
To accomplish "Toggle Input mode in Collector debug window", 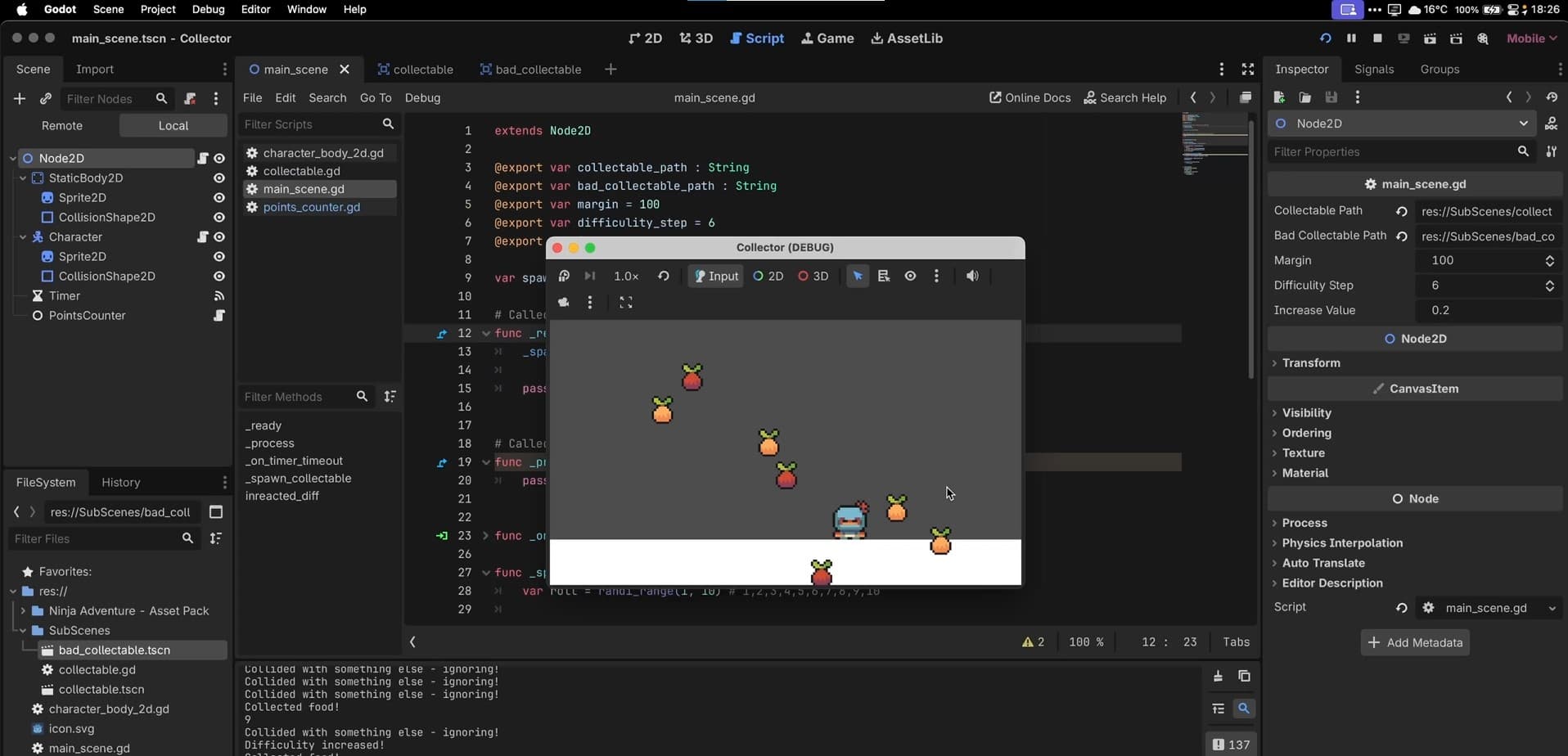I will (x=715, y=277).
